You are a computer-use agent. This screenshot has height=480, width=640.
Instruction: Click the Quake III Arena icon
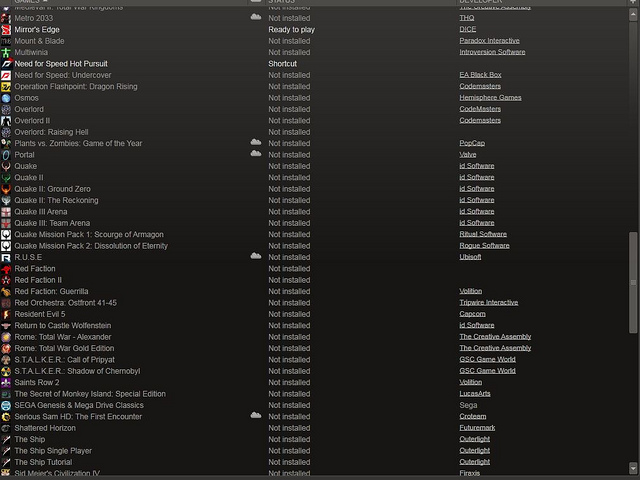tap(6, 212)
